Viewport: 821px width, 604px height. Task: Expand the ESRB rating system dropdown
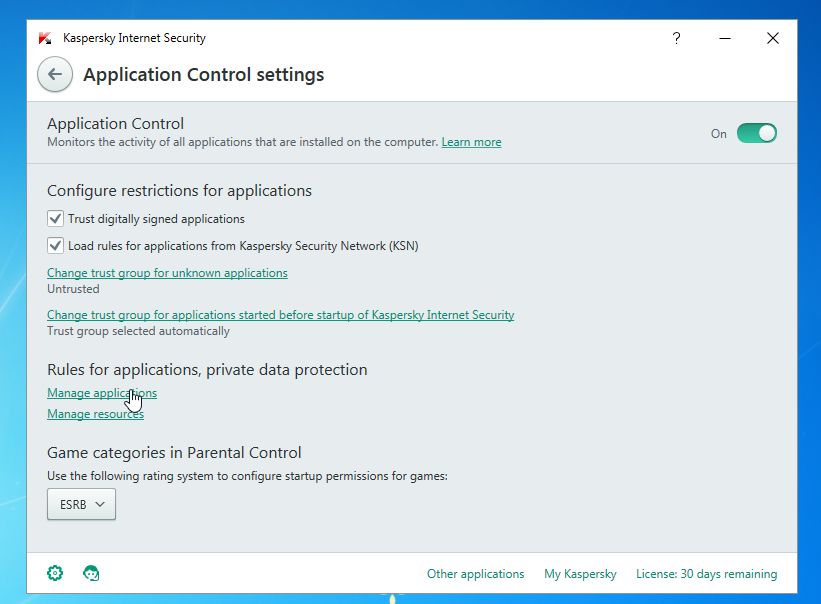click(x=82, y=505)
